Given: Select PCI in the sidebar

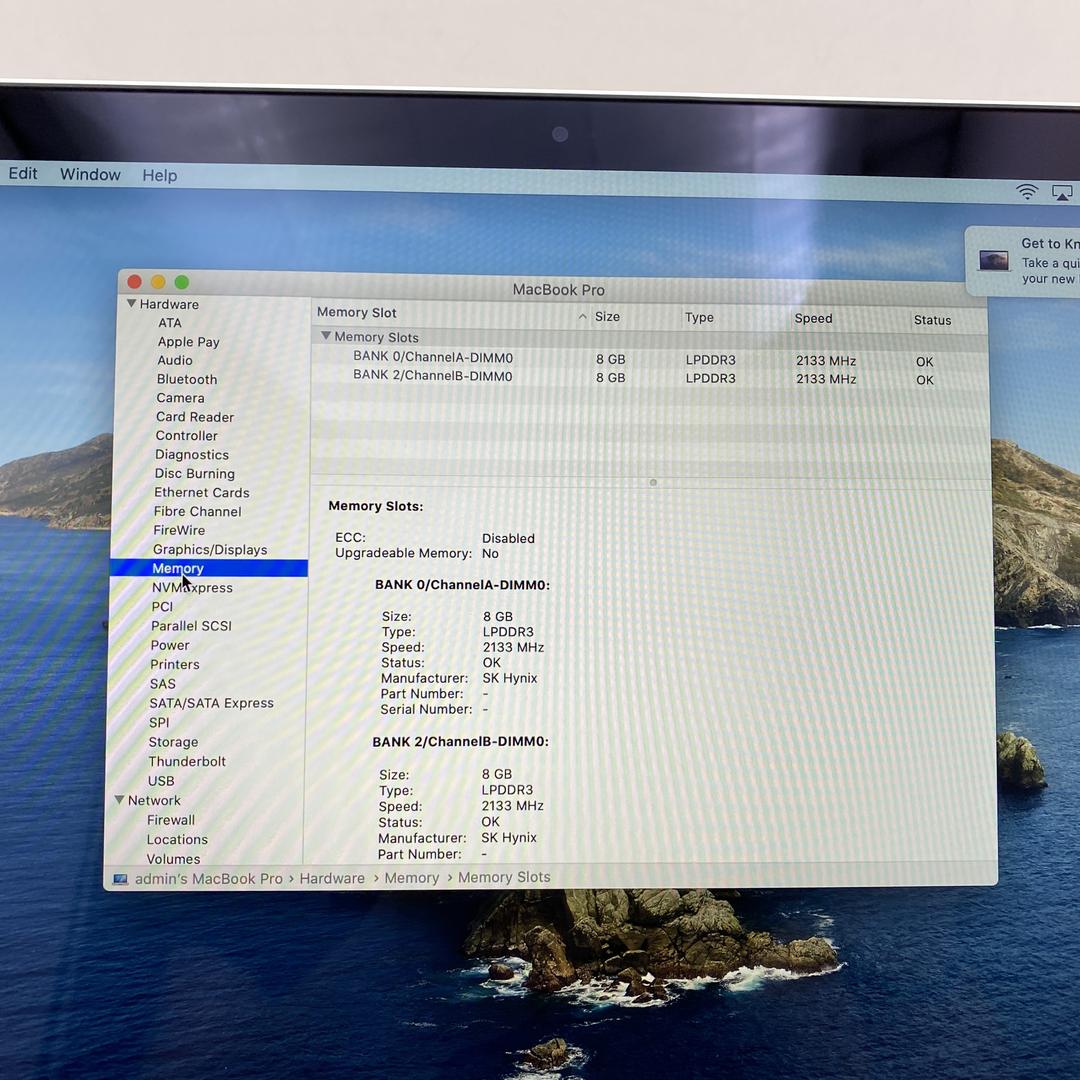Looking at the screenshot, I should pos(162,607).
